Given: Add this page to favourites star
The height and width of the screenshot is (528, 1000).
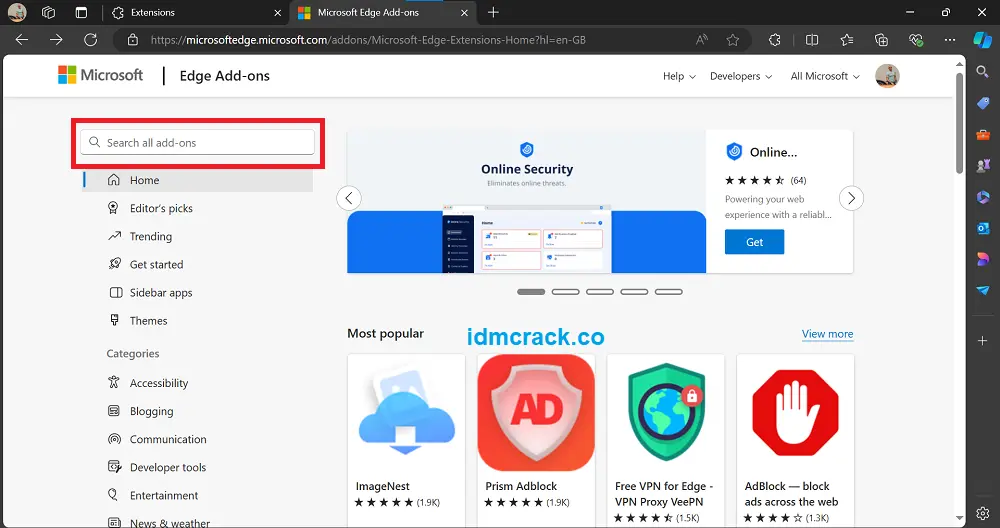Looking at the screenshot, I should 733,40.
